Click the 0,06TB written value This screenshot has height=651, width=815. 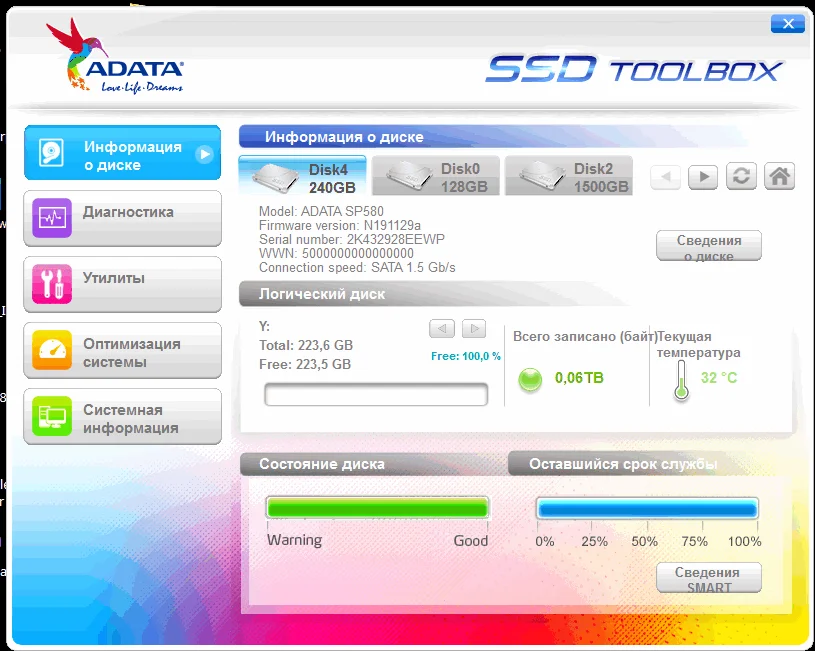[579, 377]
